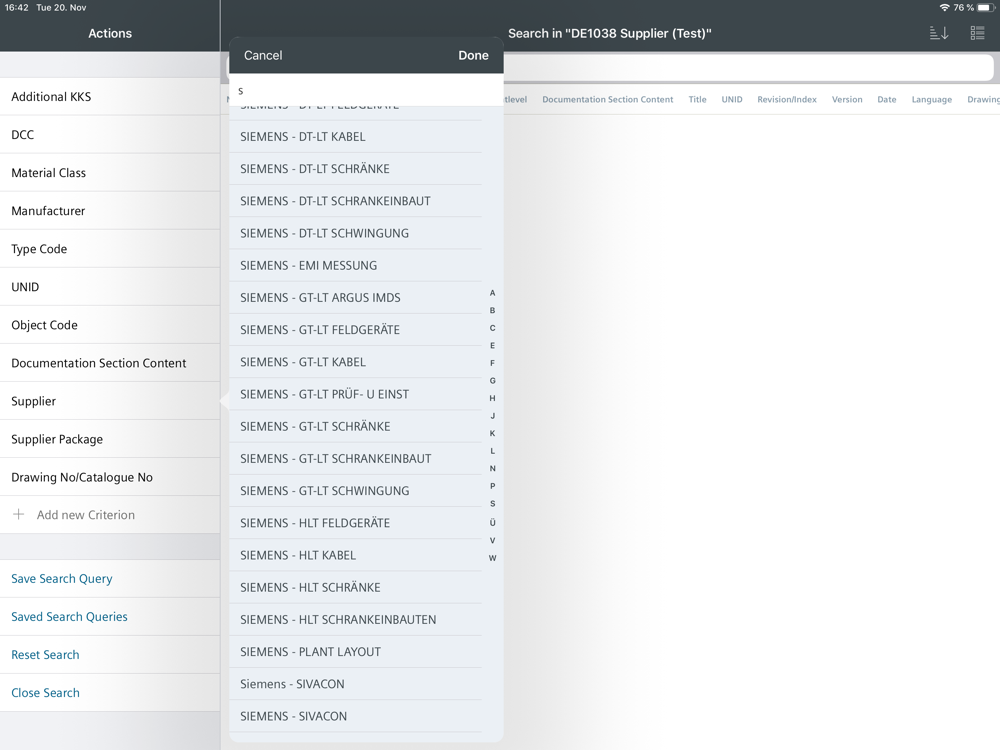The width and height of the screenshot is (1000, 750).
Task: Open the UNID search criterion
Action: pyautogui.click(x=110, y=287)
